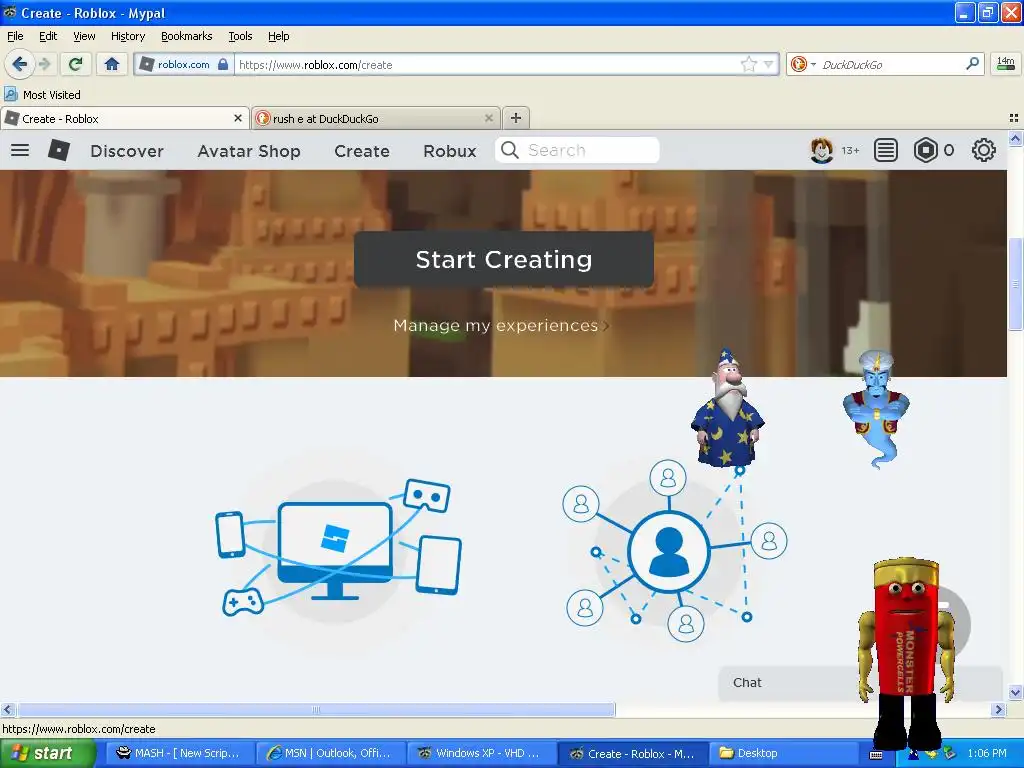1024x768 pixels.
Task: Open the History menu
Action: (x=128, y=36)
